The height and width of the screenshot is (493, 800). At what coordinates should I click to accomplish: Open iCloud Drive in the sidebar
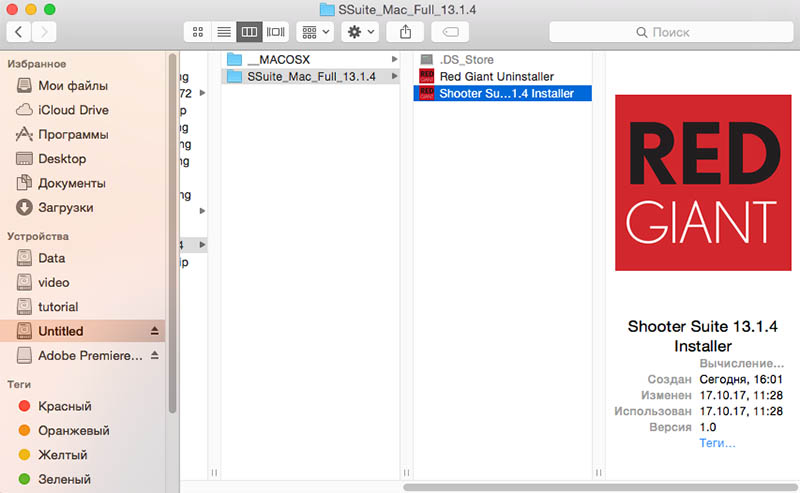pos(83,110)
